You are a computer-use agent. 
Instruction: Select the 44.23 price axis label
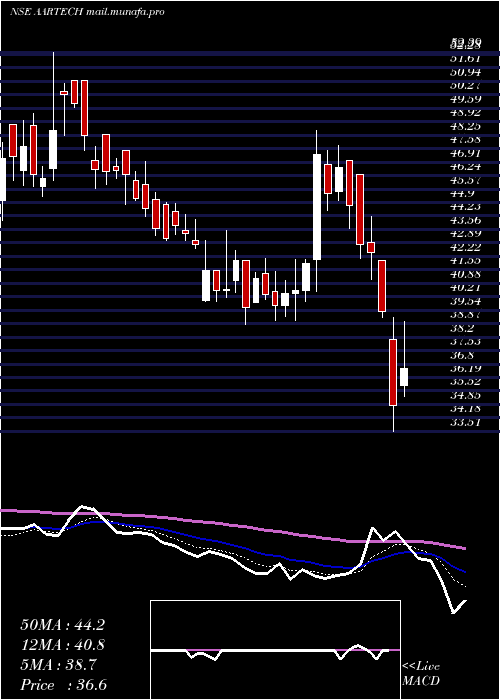tap(466, 206)
